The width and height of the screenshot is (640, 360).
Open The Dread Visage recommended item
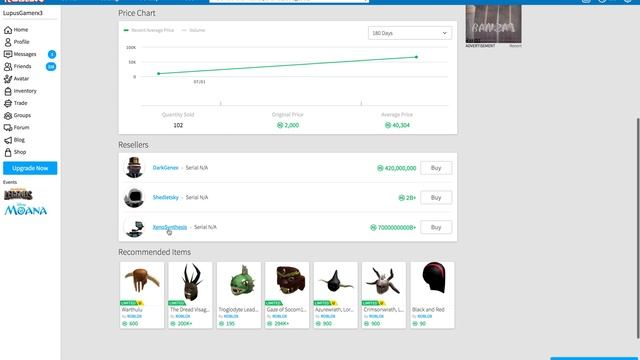click(x=190, y=295)
